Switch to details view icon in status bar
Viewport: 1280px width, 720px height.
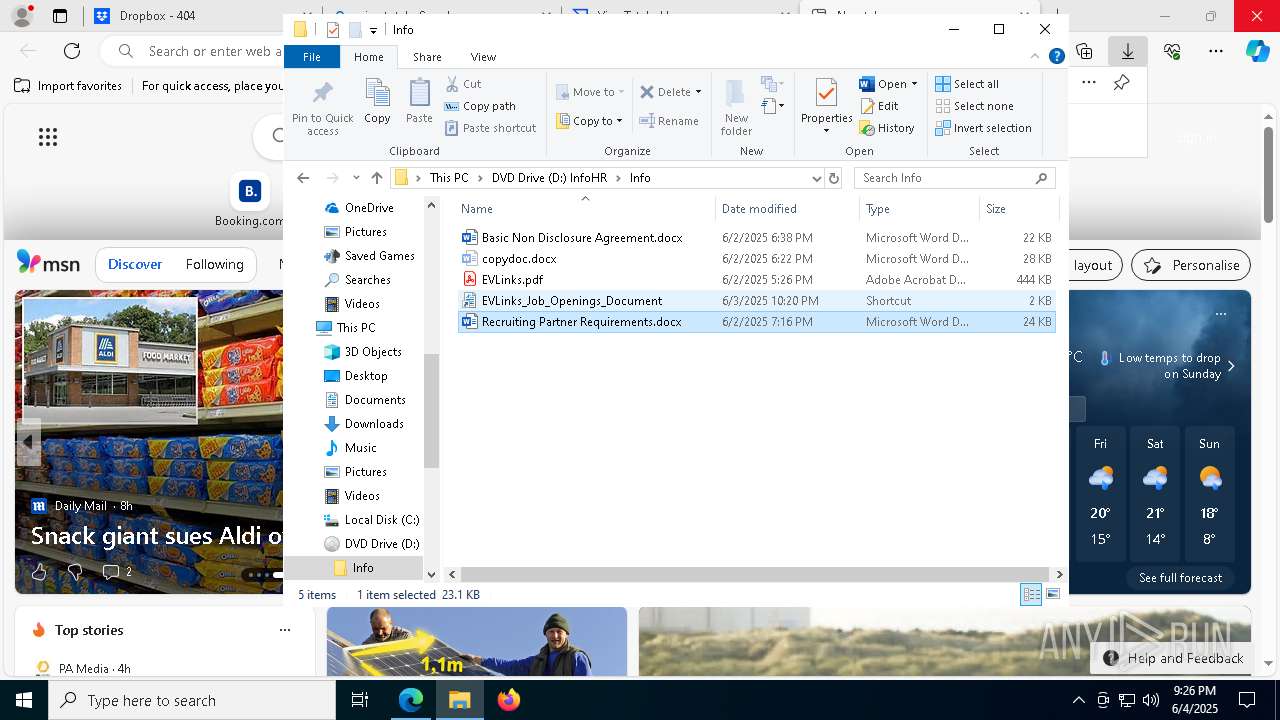1031,594
